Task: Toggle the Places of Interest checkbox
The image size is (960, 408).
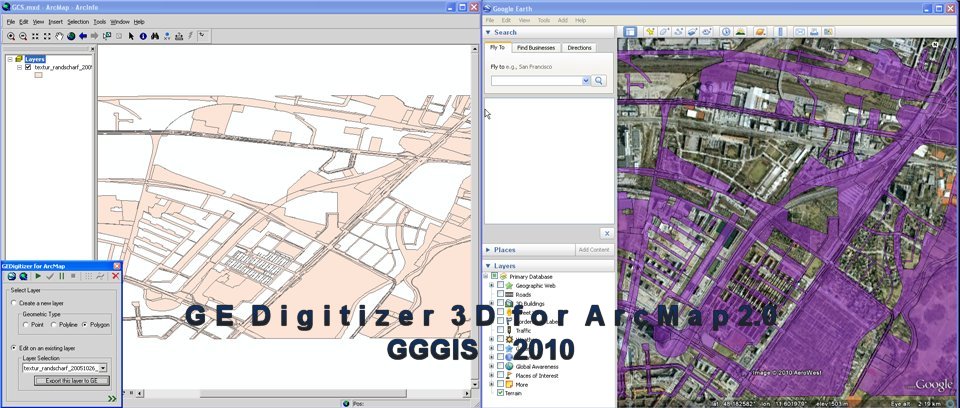Action: (x=500, y=376)
